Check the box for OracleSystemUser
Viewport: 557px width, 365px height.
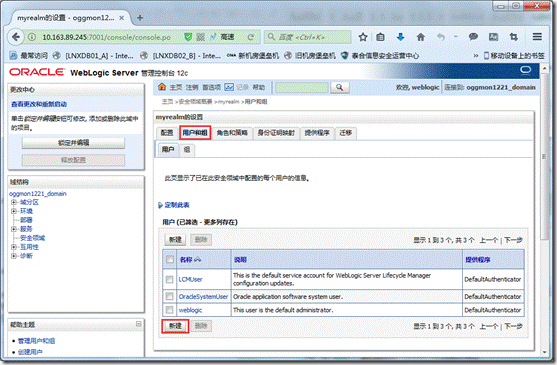(169, 296)
